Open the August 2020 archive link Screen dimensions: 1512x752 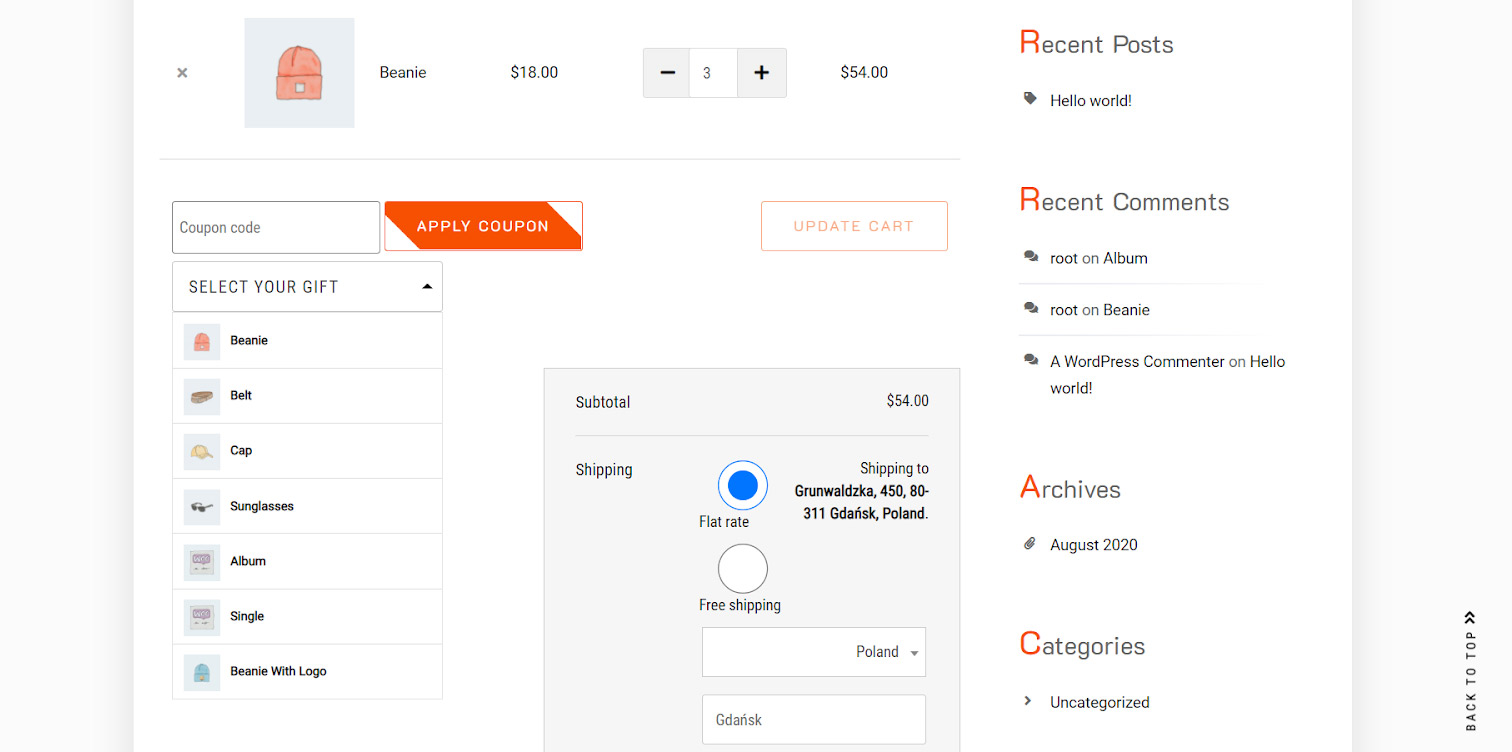[1093, 545]
